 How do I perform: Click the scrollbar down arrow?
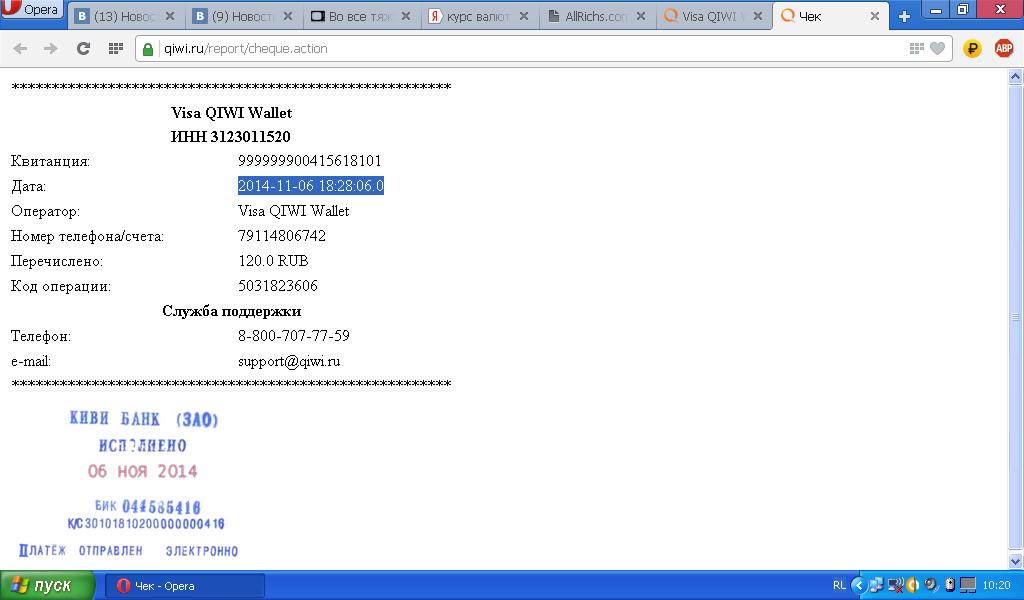[x=1016, y=561]
